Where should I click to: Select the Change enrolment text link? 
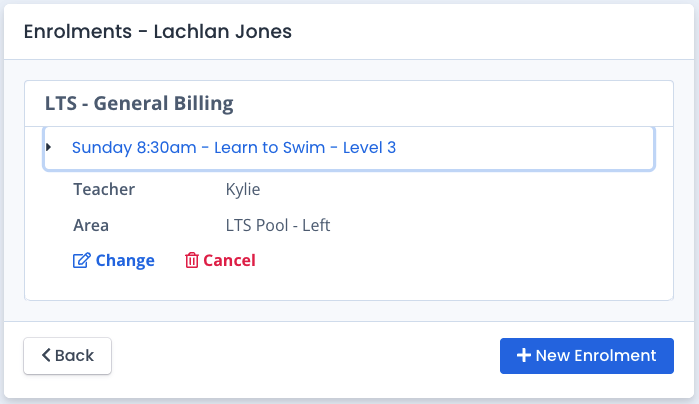(x=125, y=260)
